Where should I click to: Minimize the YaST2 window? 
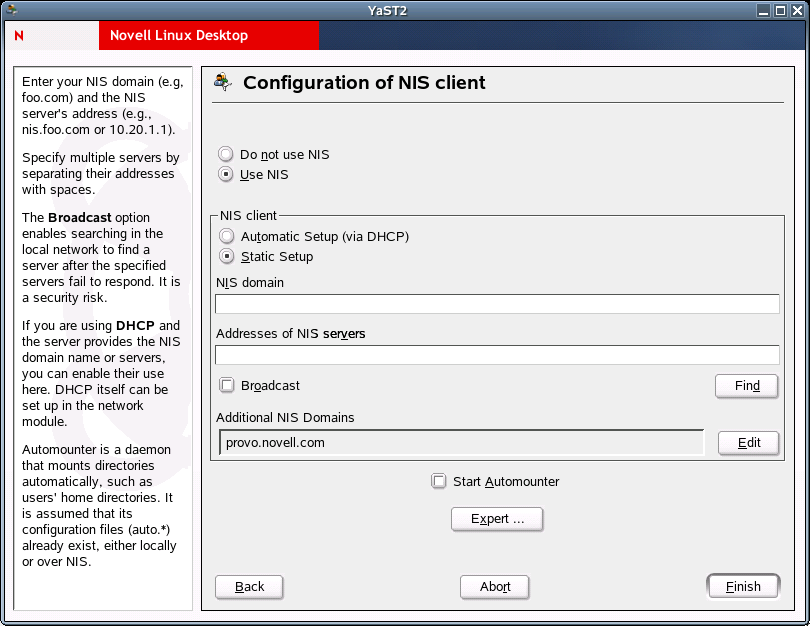tap(764, 10)
